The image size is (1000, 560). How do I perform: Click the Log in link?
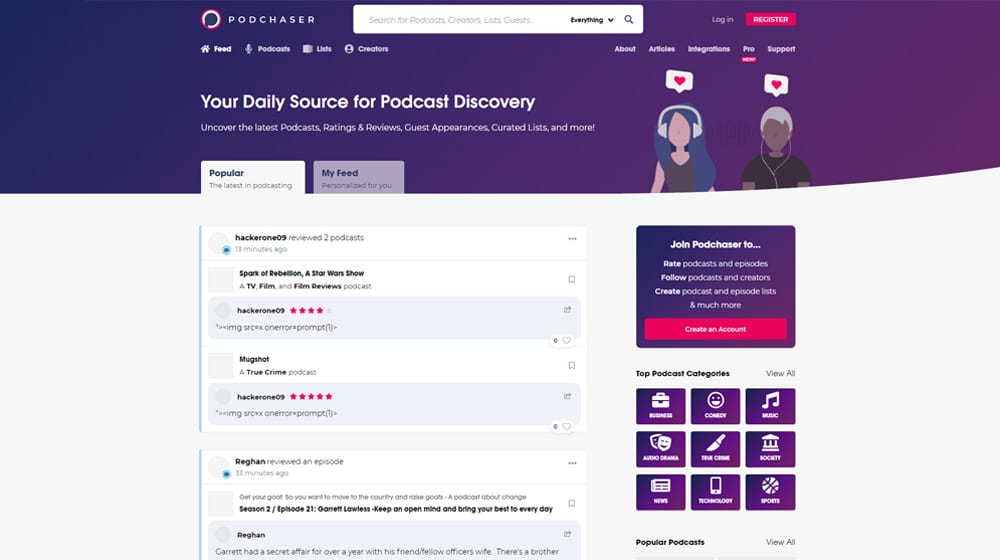pos(723,19)
